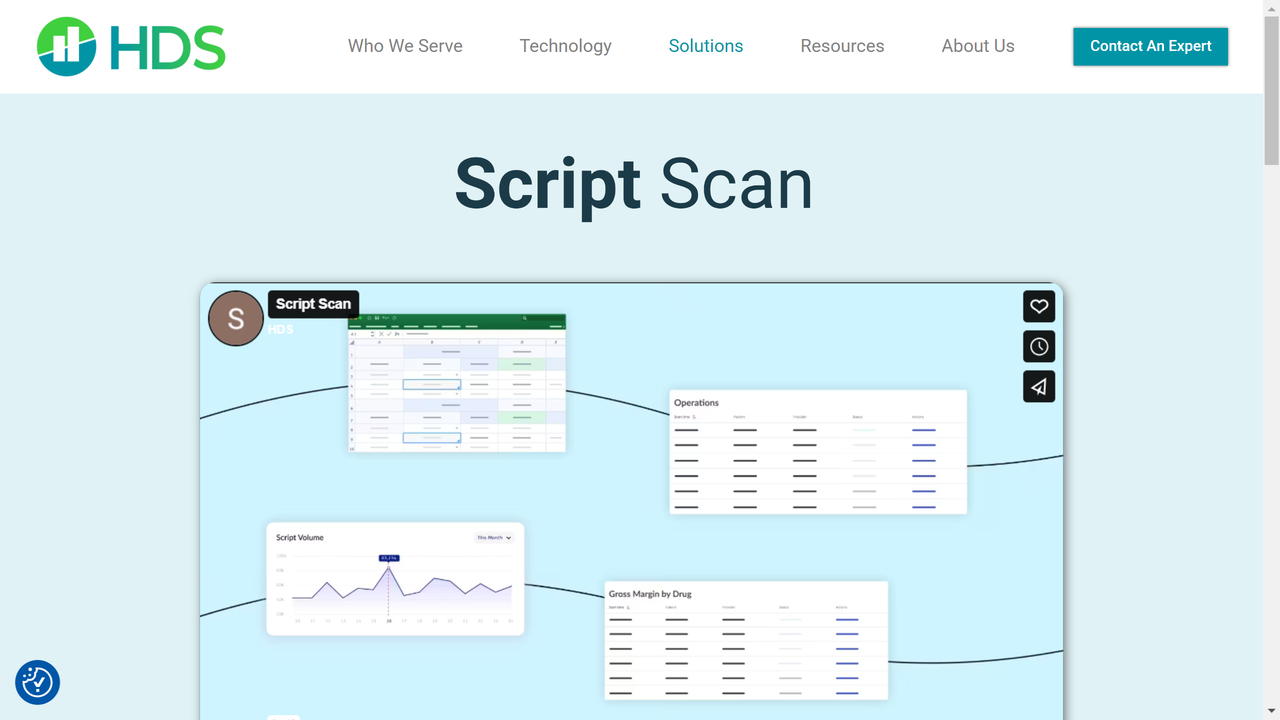Like the video with the heart icon
The height and width of the screenshot is (720, 1280).
[1039, 306]
